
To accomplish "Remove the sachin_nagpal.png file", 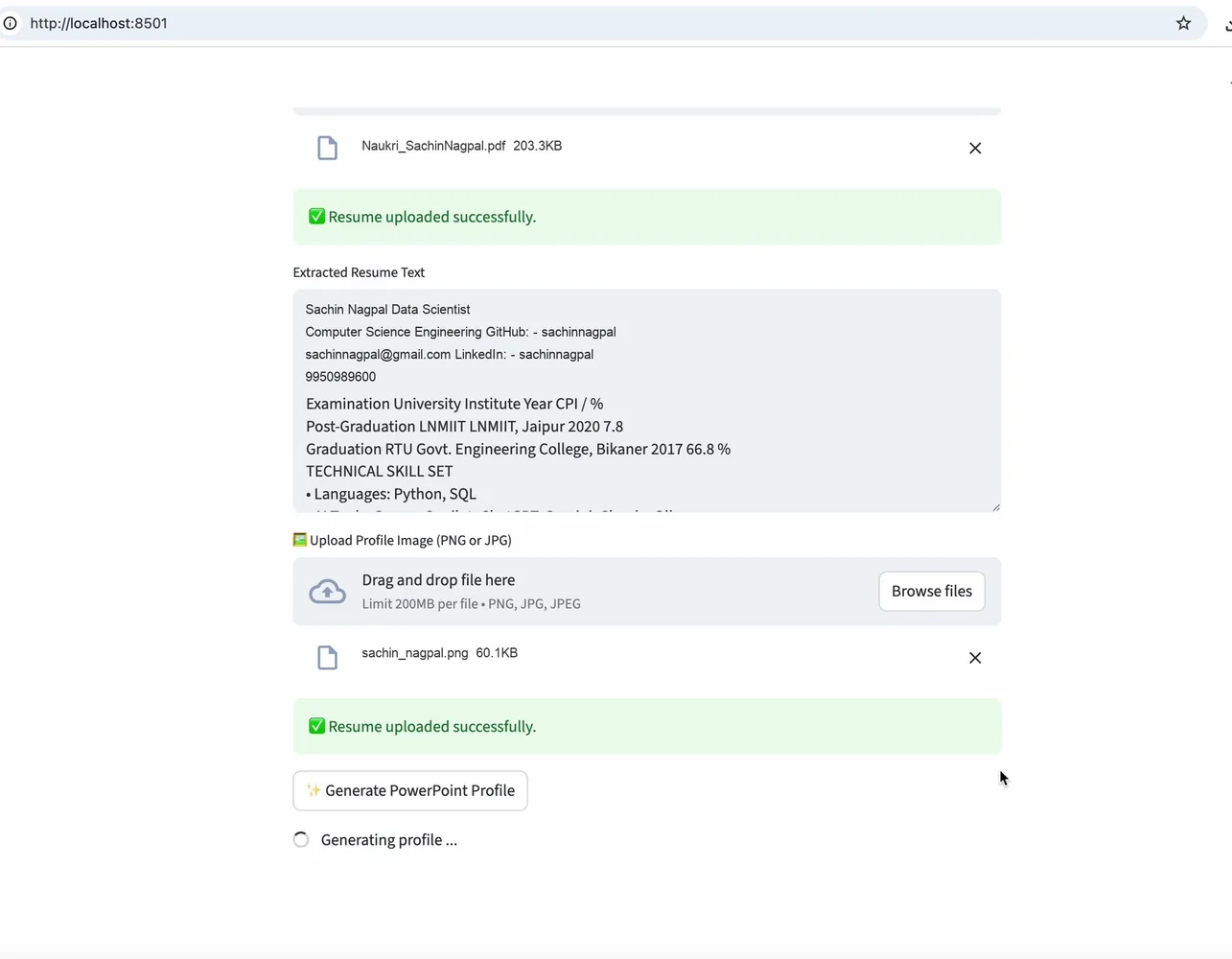I will tap(975, 658).
